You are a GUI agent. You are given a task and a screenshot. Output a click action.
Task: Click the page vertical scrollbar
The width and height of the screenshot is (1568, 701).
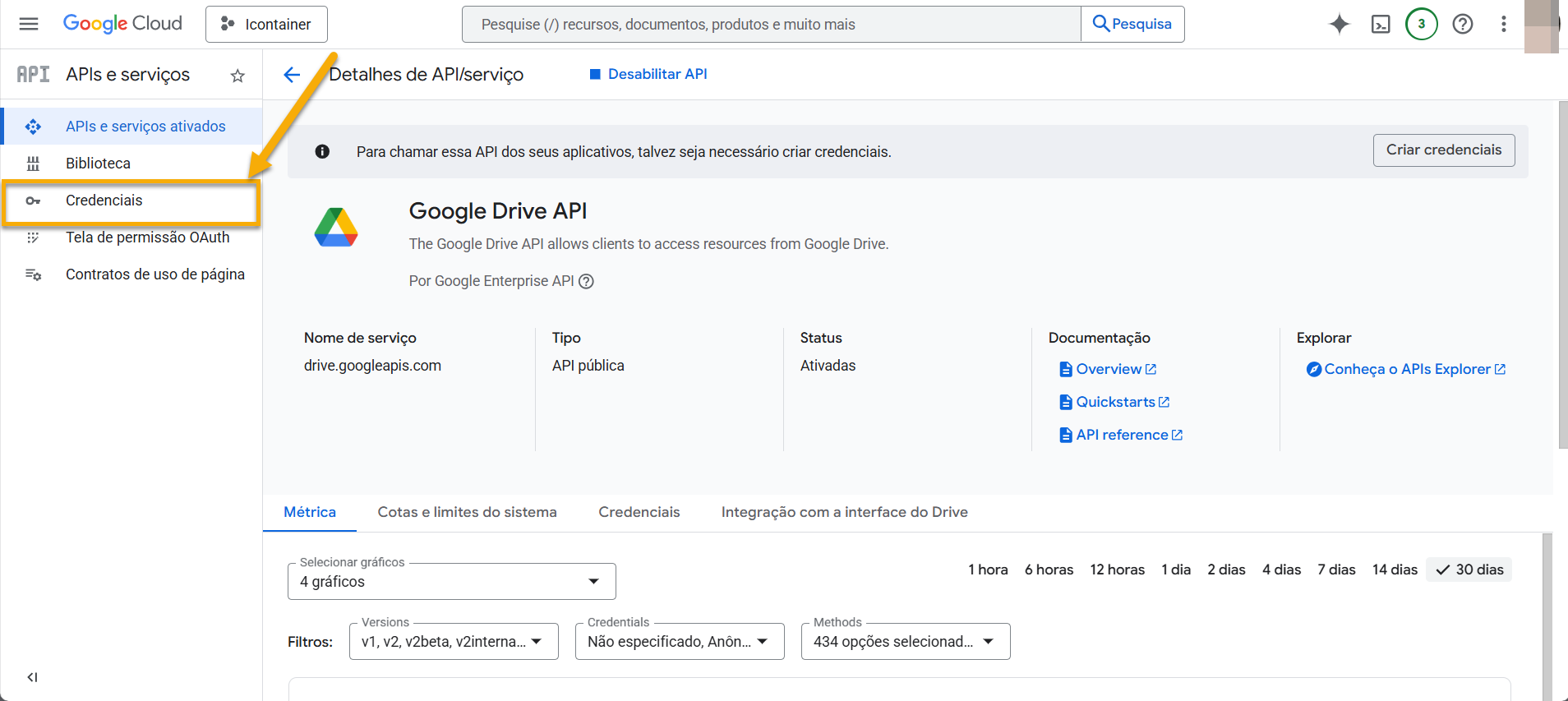[x=1563, y=275]
